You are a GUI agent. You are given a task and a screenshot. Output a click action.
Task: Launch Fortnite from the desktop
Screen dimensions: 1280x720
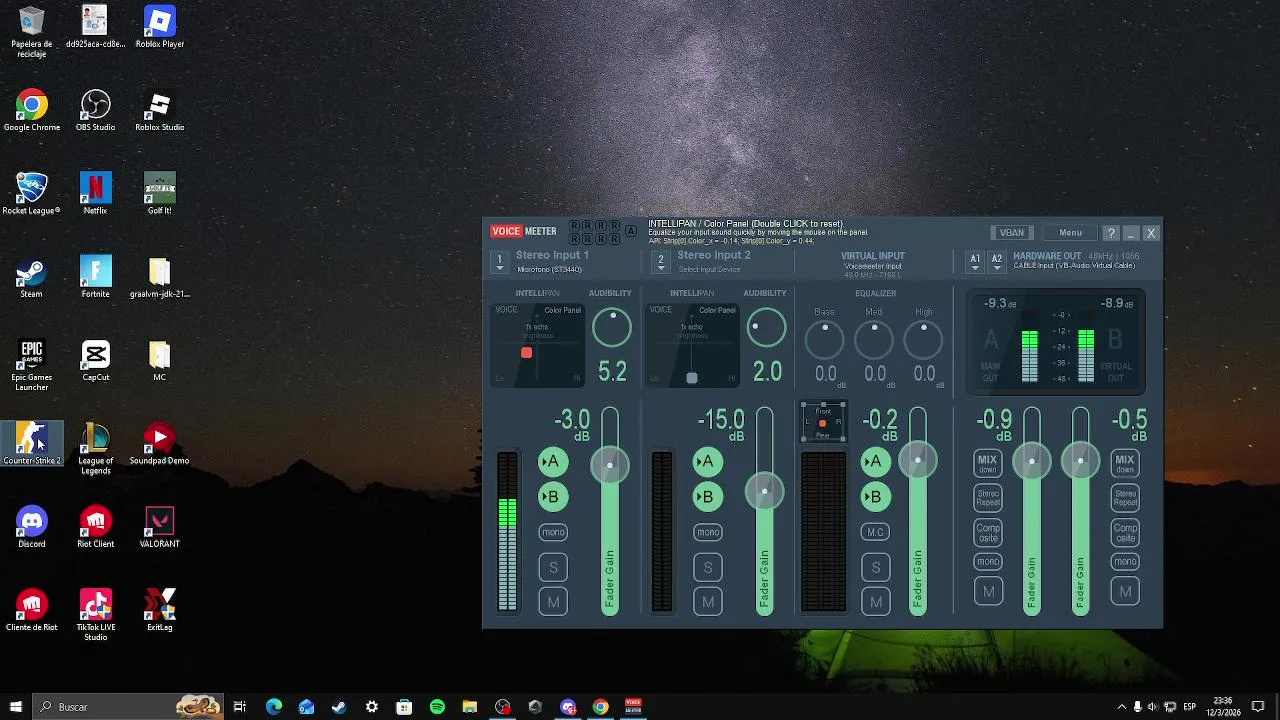96,278
